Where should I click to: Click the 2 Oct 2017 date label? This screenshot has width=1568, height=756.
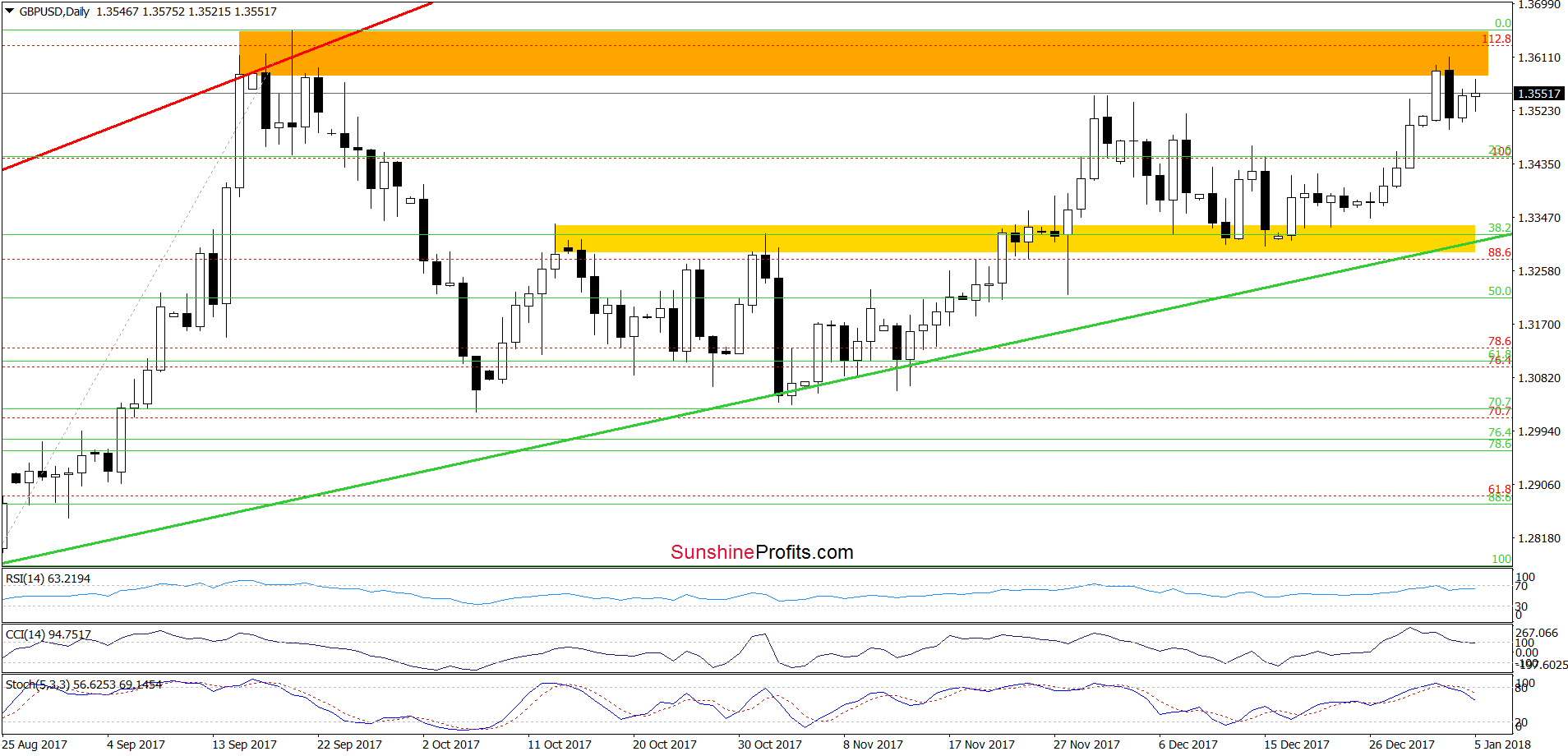click(x=451, y=744)
